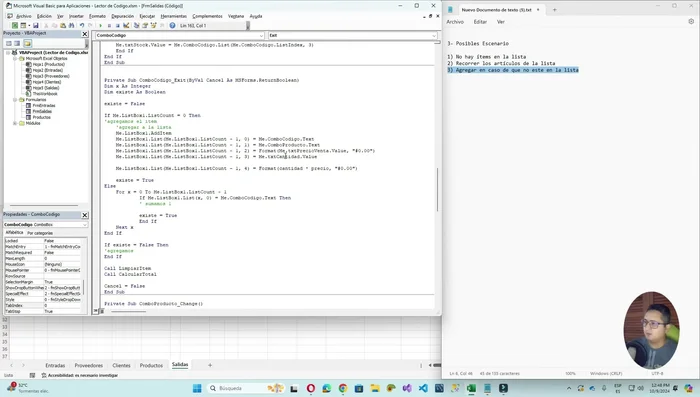This screenshot has width=700, height=397.
Task: Click the horizontal scrollbar in code window
Action: click(x=129, y=311)
